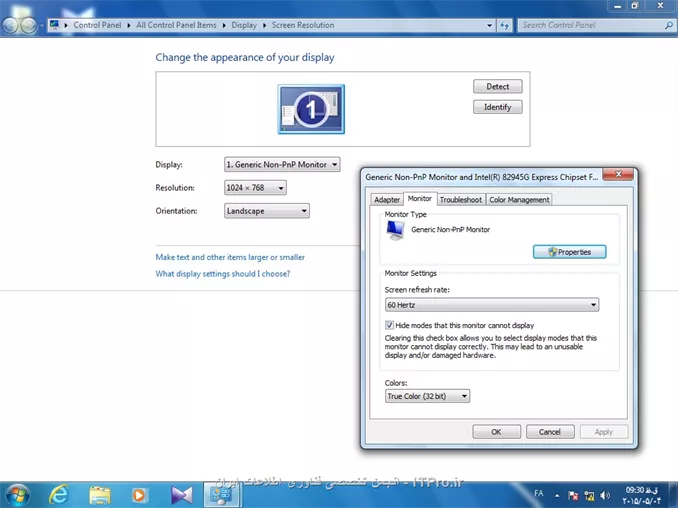
Task: Click All Control Panel Items breadcrumb
Action: coord(176,25)
